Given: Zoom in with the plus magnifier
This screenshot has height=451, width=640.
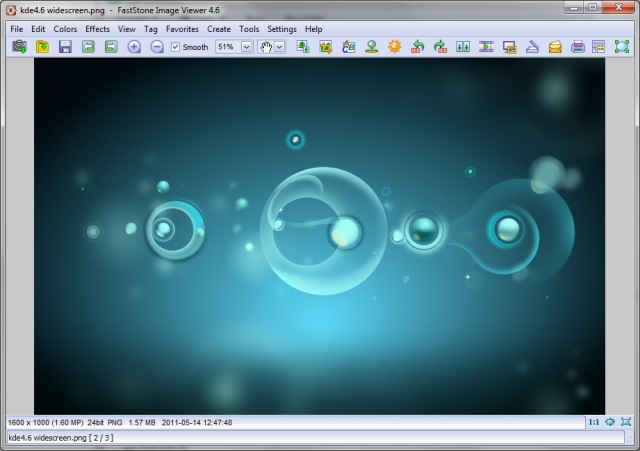Looking at the screenshot, I should (134, 47).
